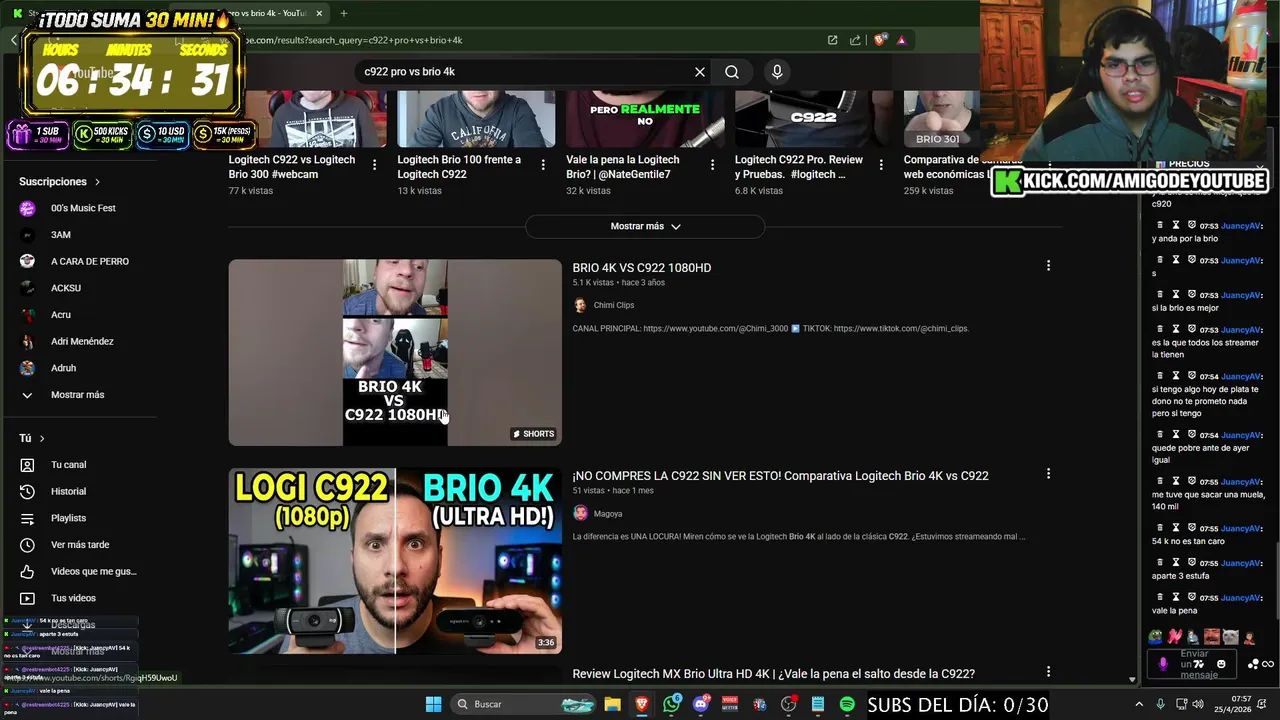The height and width of the screenshot is (720, 1280).
Task: Open Ver más tarde in sidebar
Action: (x=78, y=545)
